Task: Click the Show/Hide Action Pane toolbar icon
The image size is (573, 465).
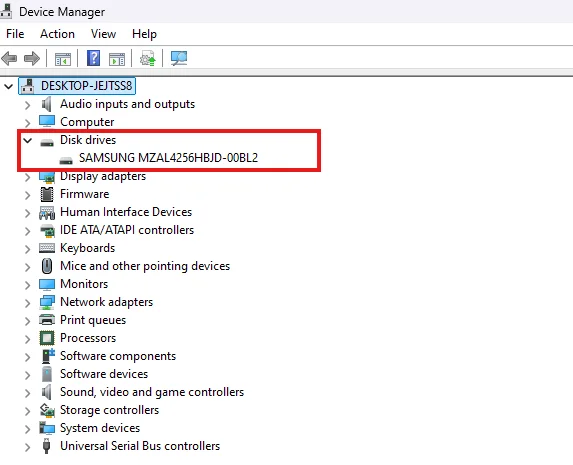Action: click(x=117, y=58)
